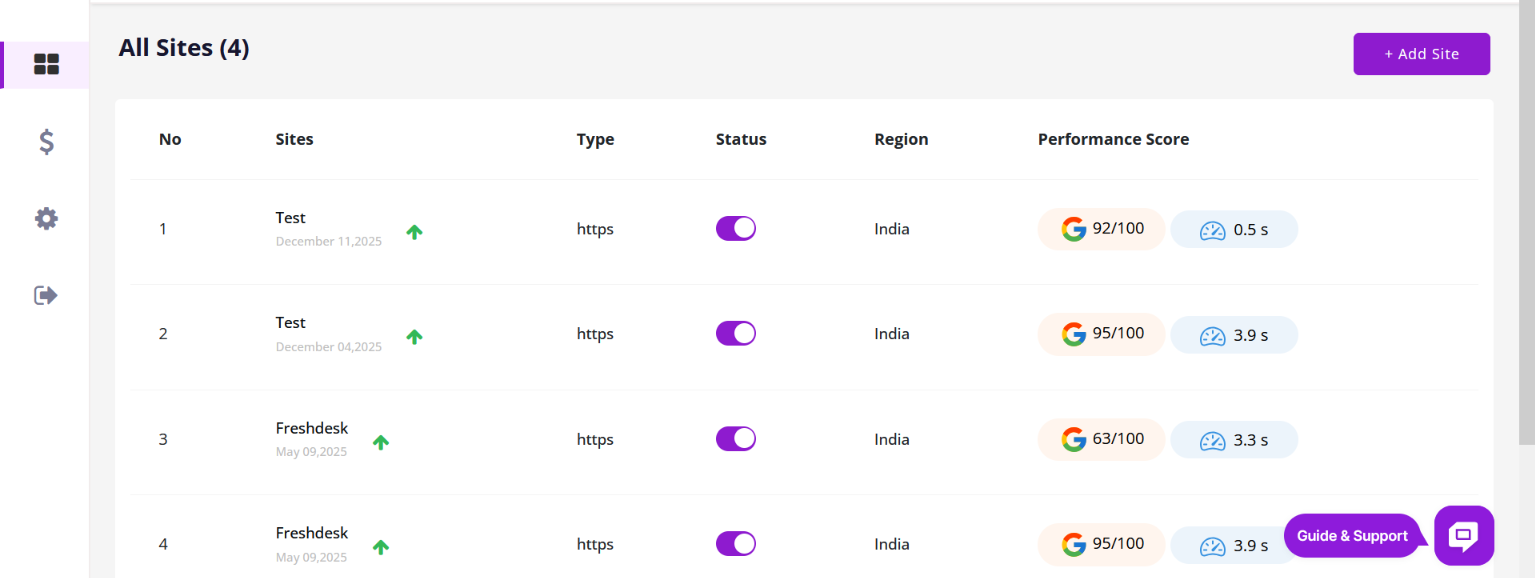
Task: Open the dashboard grid icon in sidebar
Action: (46, 65)
